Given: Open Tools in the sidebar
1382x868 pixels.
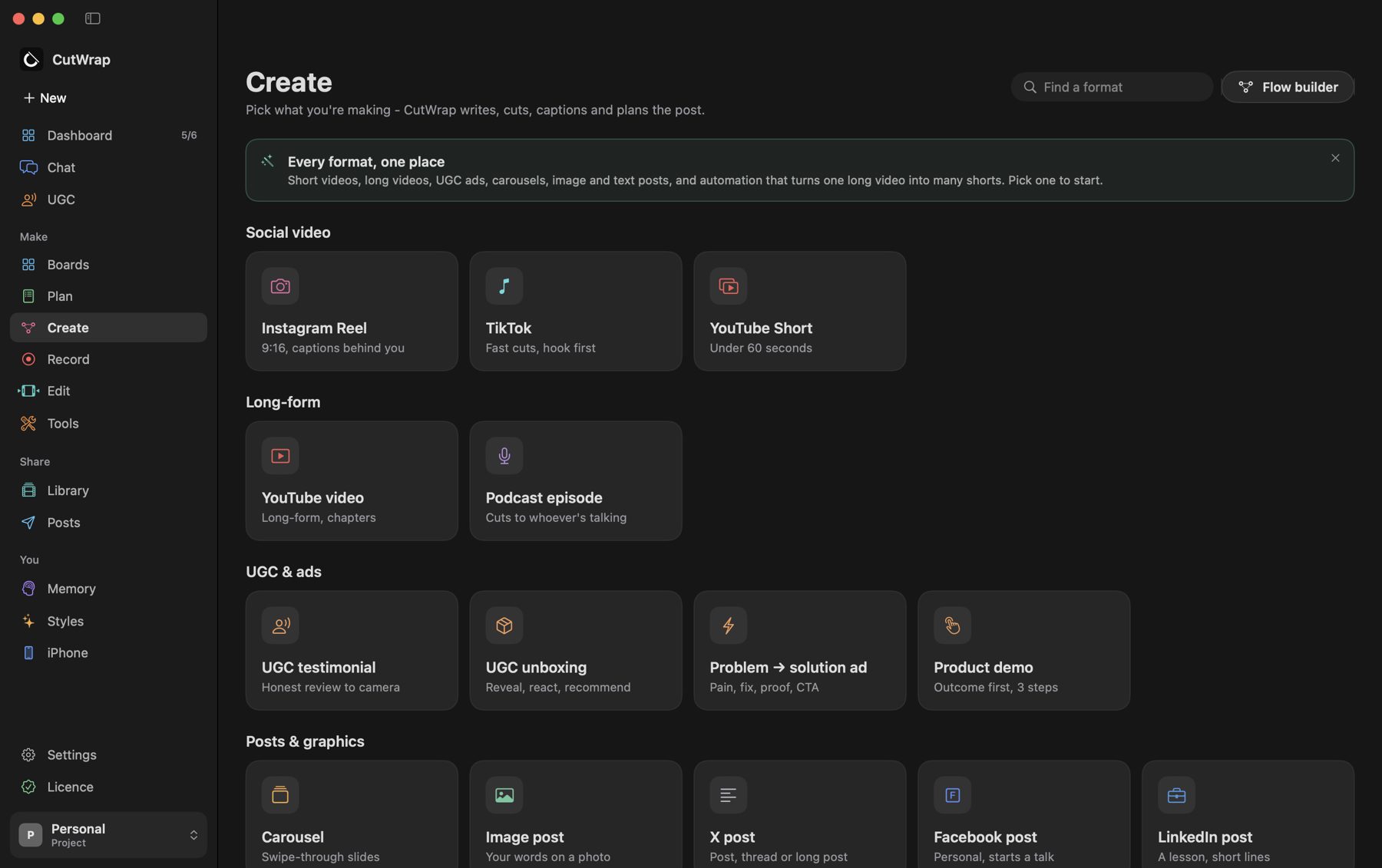Looking at the screenshot, I should coord(108,424).
